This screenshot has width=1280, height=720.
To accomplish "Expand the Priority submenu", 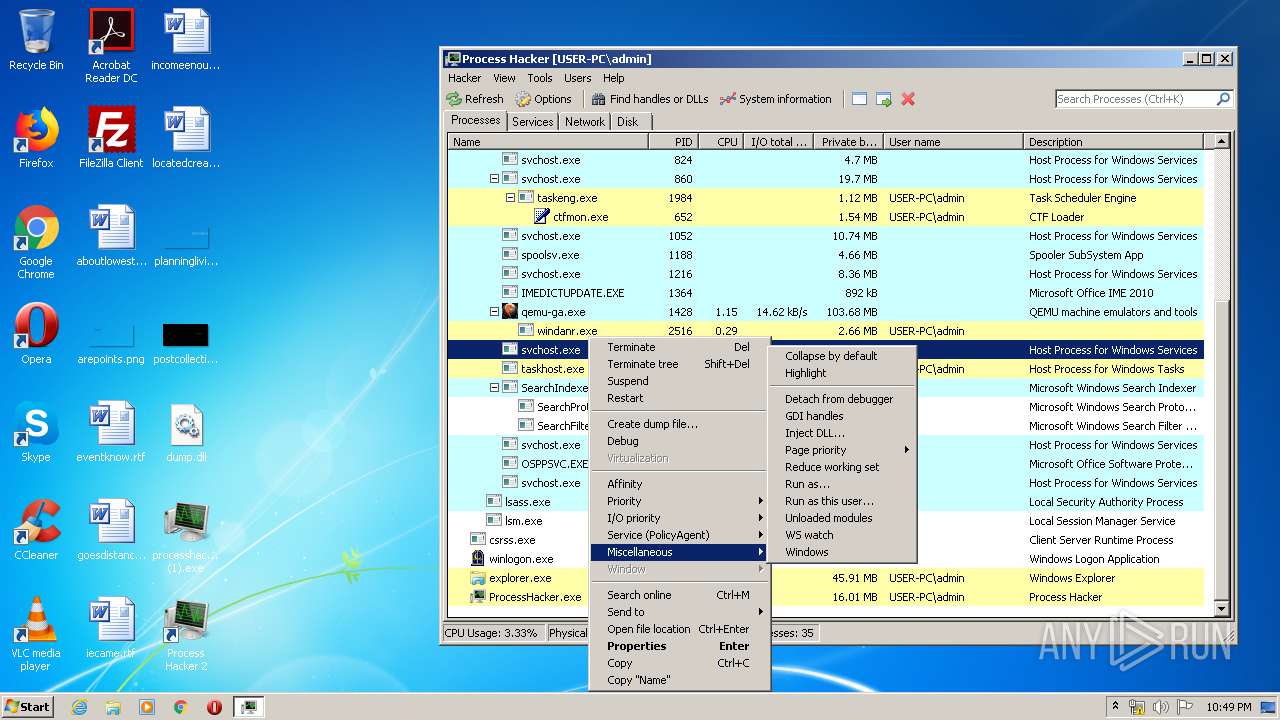I will (x=679, y=501).
